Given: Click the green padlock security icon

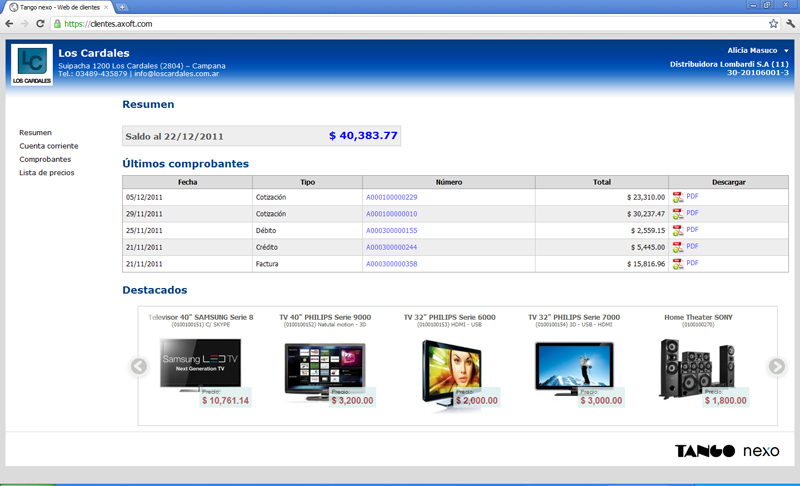Looking at the screenshot, I should click(x=57, y=23).
